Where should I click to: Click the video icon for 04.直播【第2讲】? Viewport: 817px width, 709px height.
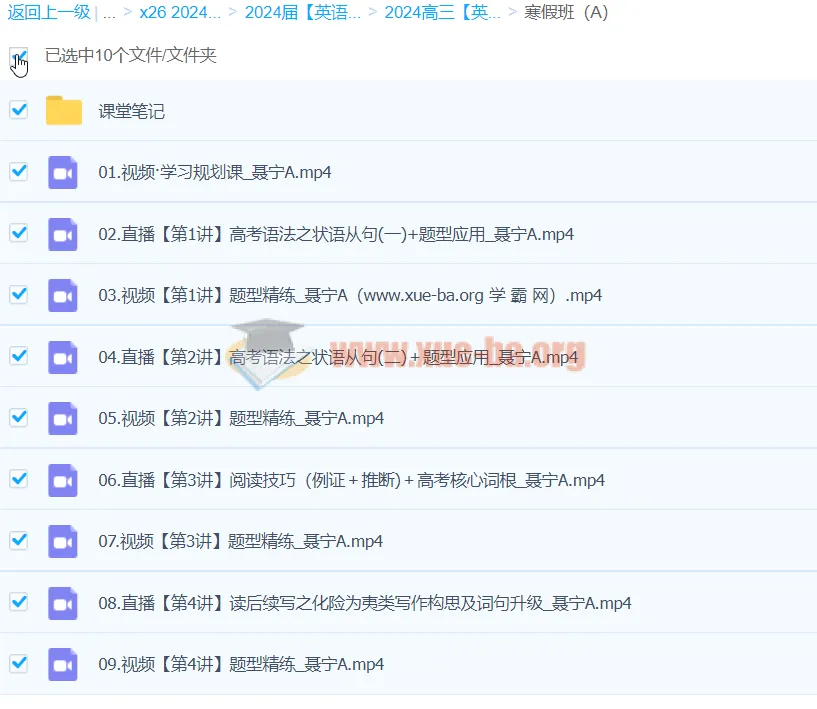(63, 356)
